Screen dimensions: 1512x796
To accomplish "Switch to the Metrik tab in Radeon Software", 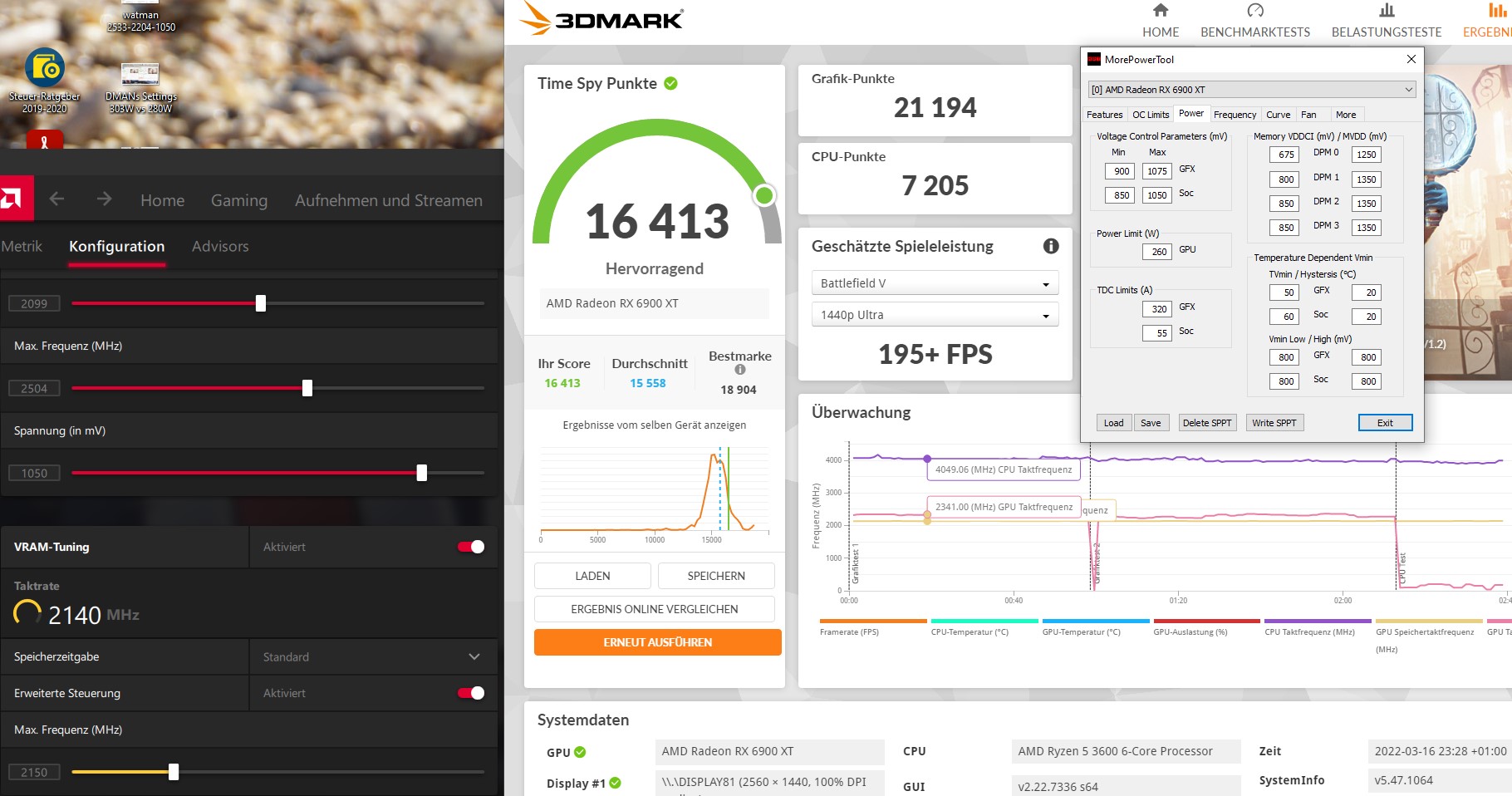I will 22,246.
